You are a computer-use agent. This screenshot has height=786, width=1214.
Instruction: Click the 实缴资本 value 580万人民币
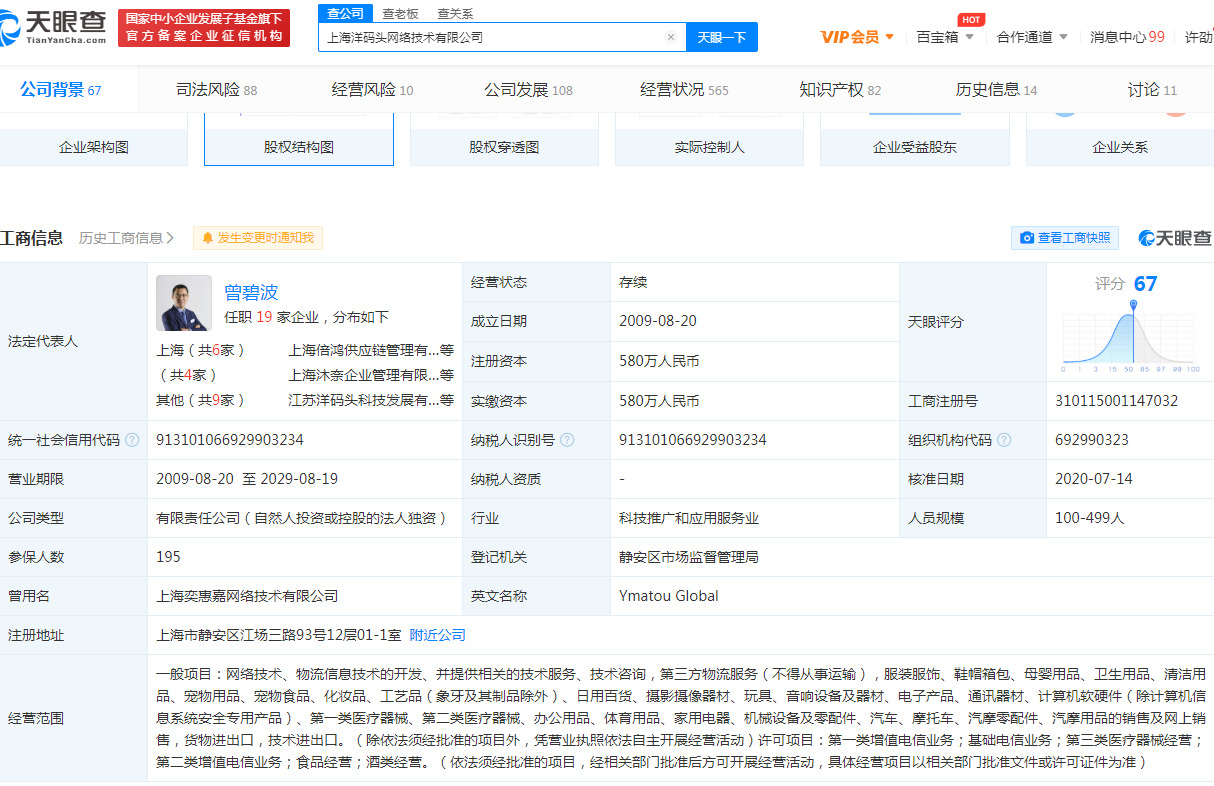(x=659, y=401)
